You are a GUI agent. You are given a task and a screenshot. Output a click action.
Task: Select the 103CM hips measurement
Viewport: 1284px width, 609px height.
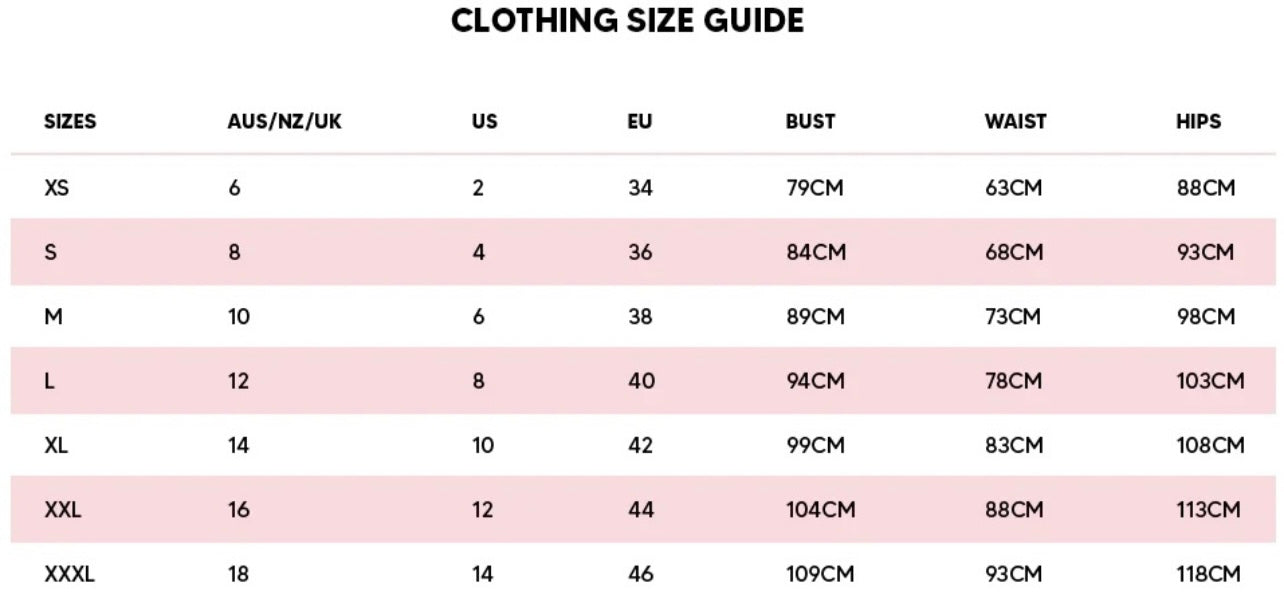pos(1210,381)
